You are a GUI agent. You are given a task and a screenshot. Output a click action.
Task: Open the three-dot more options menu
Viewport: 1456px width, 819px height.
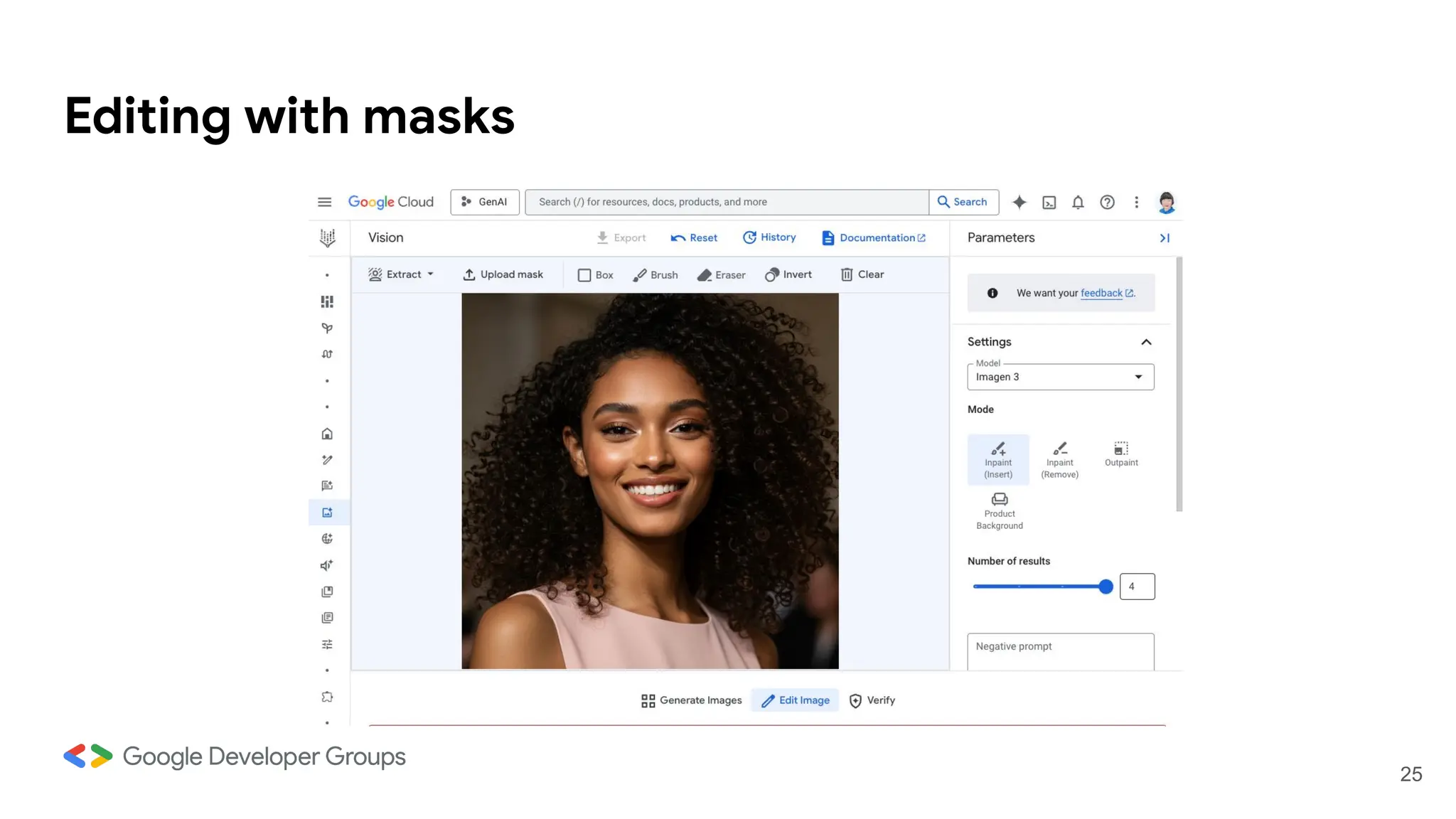[1136, 203]
